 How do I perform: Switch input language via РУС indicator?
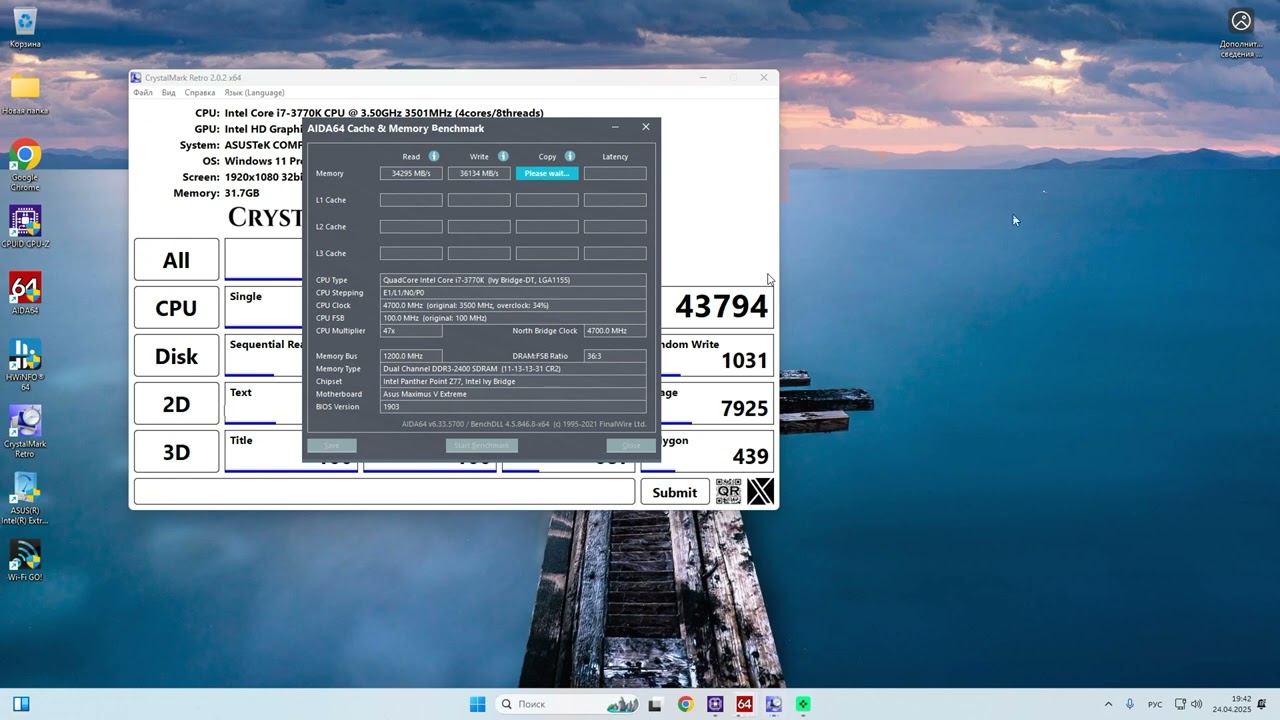(1155, 704)
